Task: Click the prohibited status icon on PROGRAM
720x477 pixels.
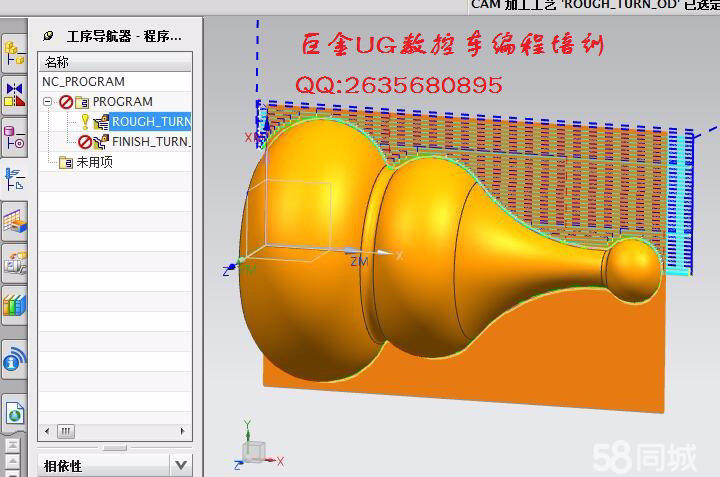Action: point(66,101)
